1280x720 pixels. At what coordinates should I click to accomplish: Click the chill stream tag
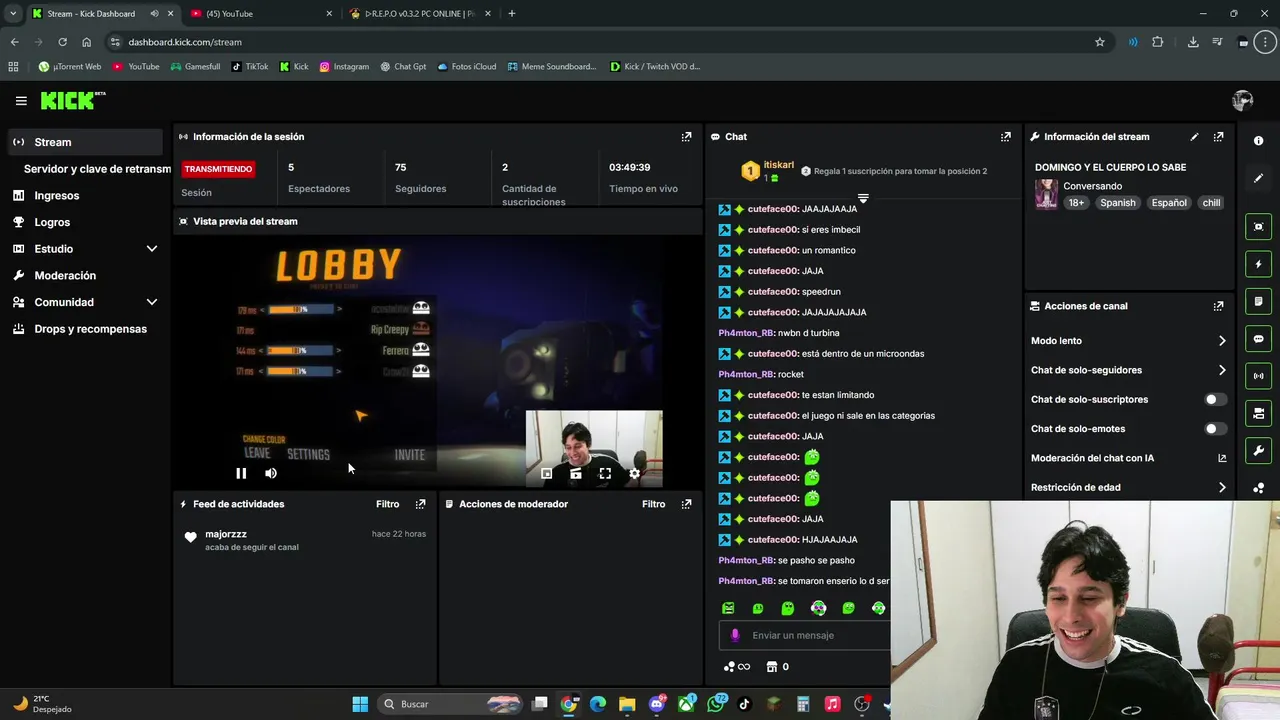(x=1211, y=203)
